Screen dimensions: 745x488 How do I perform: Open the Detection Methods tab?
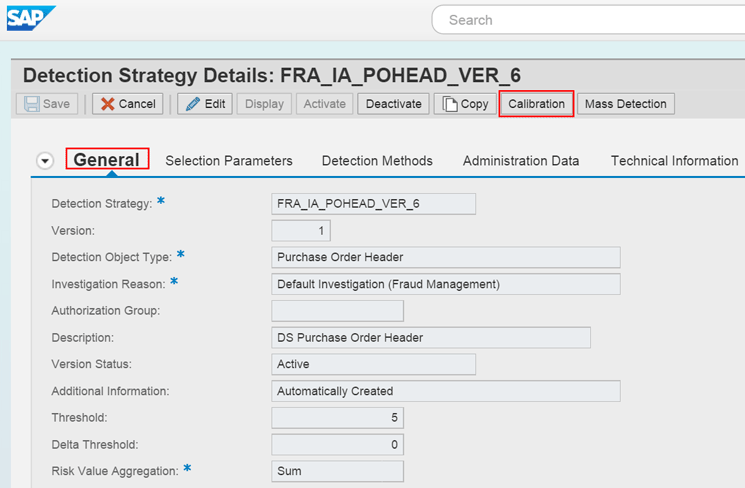tap(377, 161)
